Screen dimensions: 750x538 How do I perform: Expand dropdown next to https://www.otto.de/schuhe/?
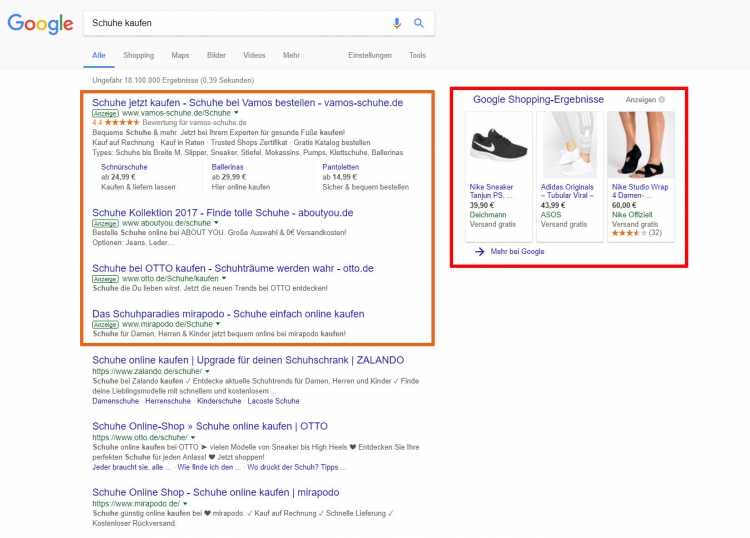point(193,437)
